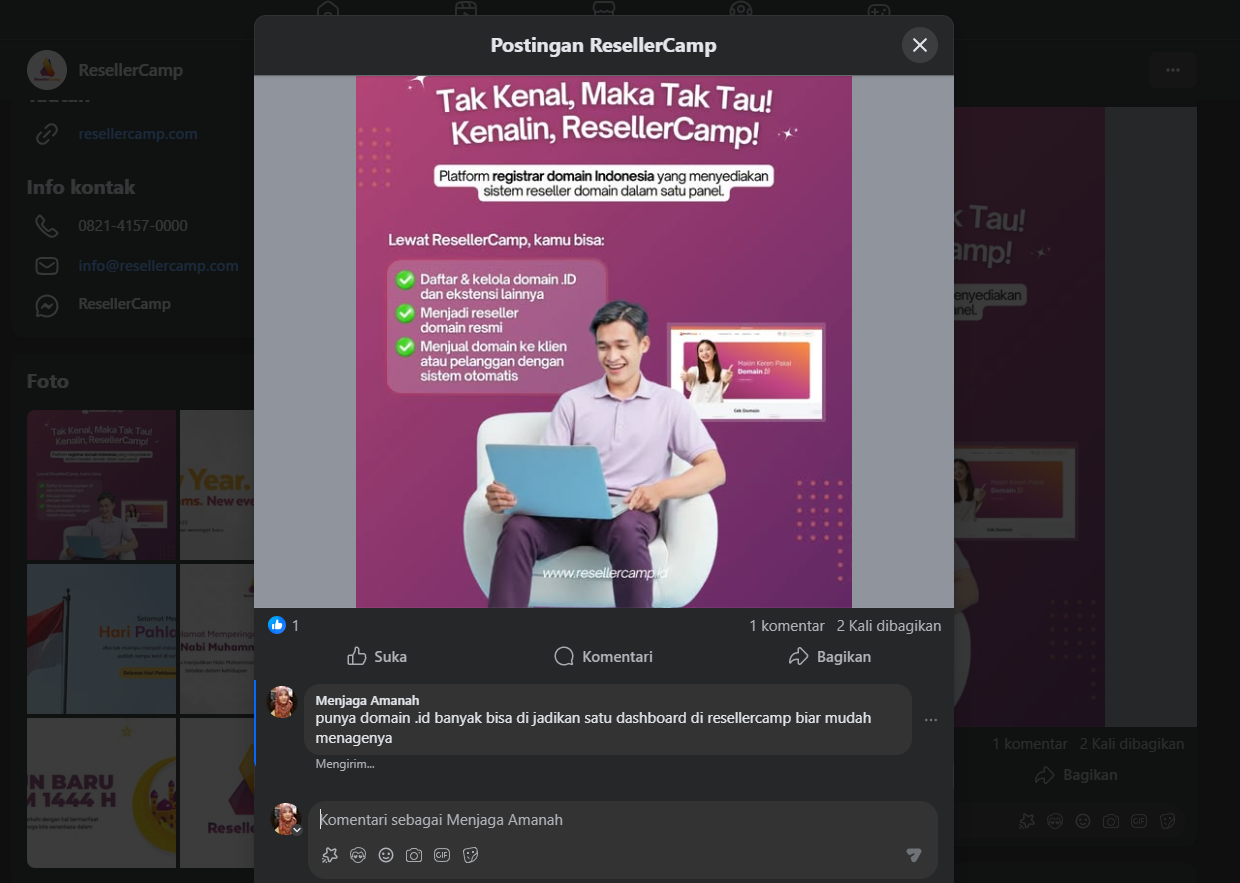Click the Komentari button under the post

[x=603, y=657]
